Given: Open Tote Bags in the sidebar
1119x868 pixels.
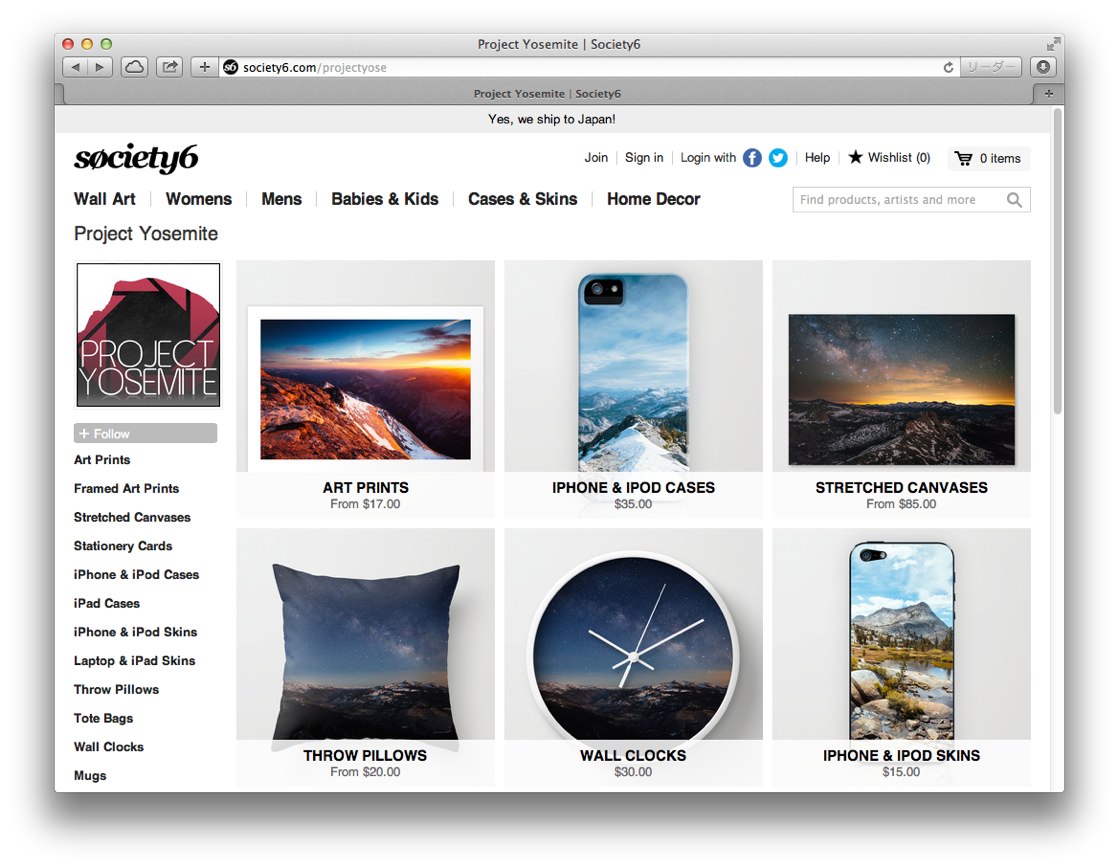Looking at the screenshot, I should pyautogui.click(x=103, y=718).
